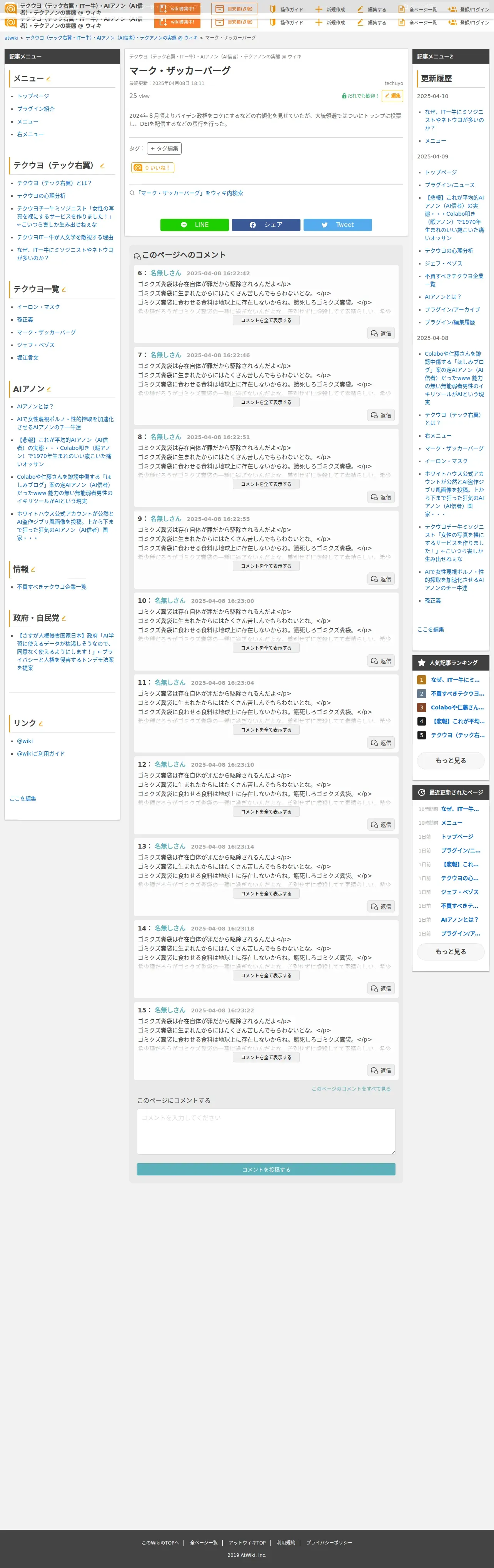
Task: Share the page via the LINE button
Action: point(194,225)
